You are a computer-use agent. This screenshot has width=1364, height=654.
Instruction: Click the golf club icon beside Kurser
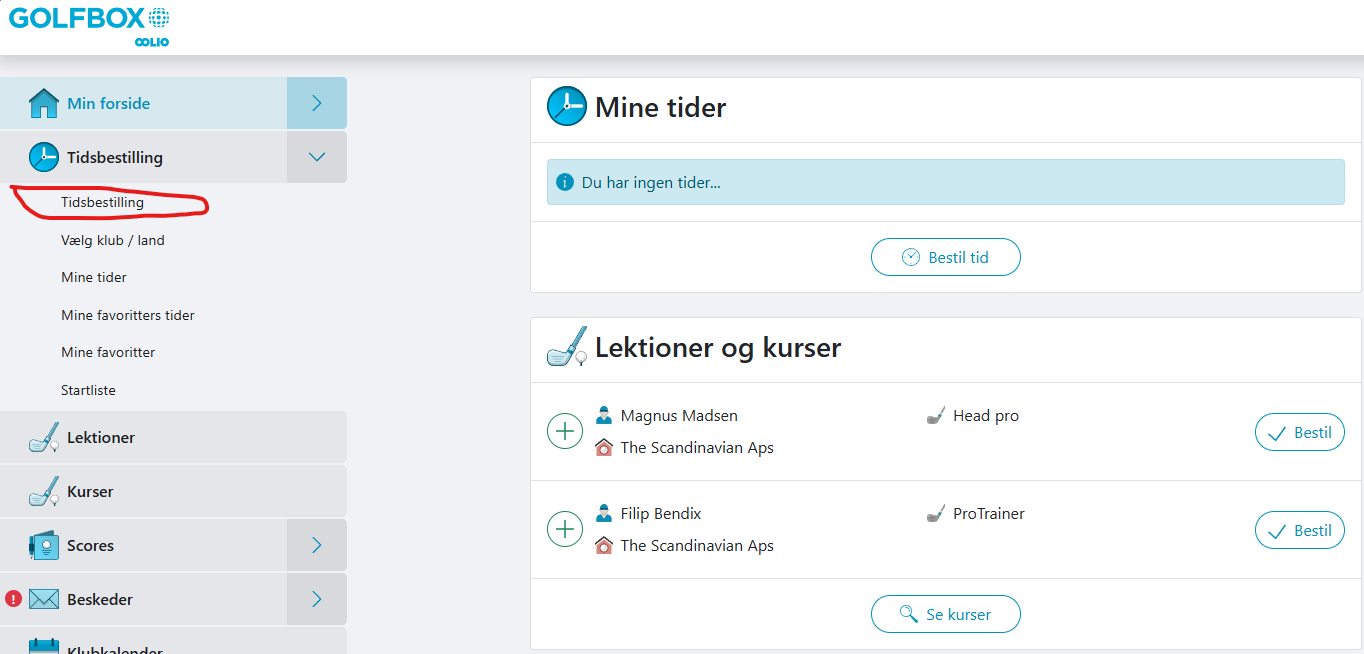click(x=44, y=492)
